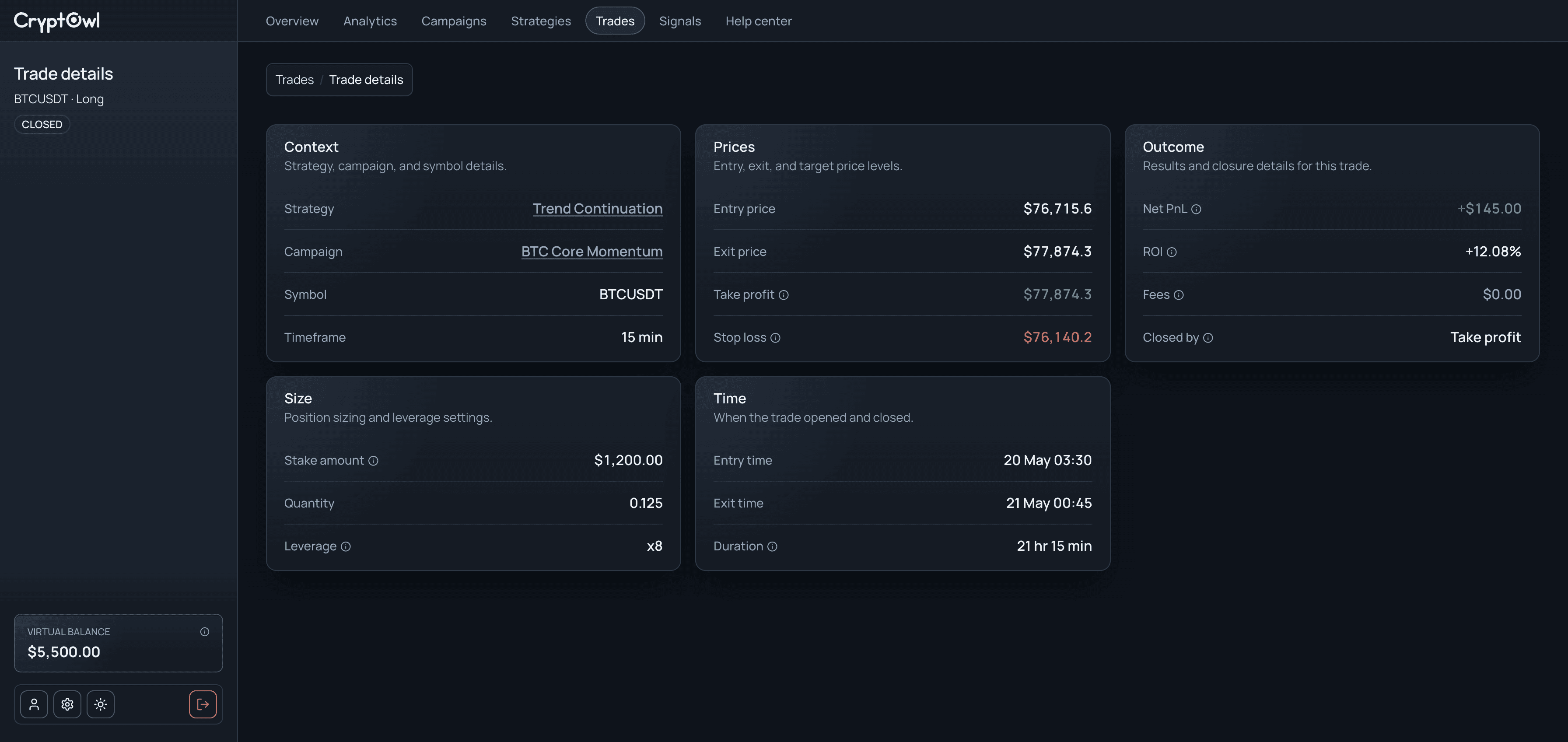This screenshot has width=1568, height=742.
Task: Open the settings gear icon
Action: click(67, 704)
